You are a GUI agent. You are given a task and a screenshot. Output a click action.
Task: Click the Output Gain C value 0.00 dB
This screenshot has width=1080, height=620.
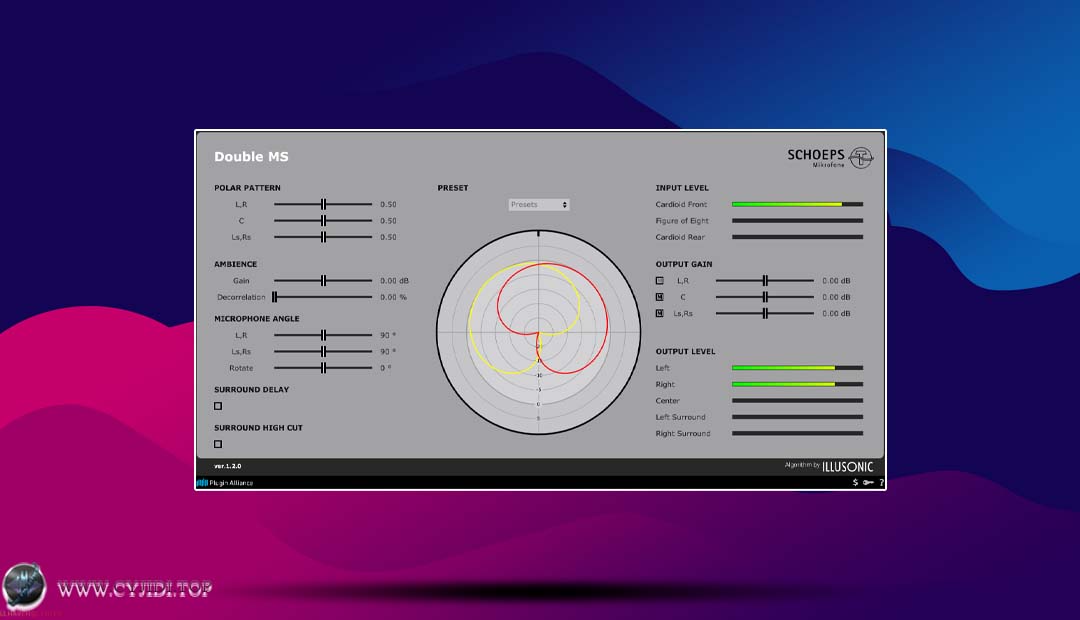click(x=836, y=297)
